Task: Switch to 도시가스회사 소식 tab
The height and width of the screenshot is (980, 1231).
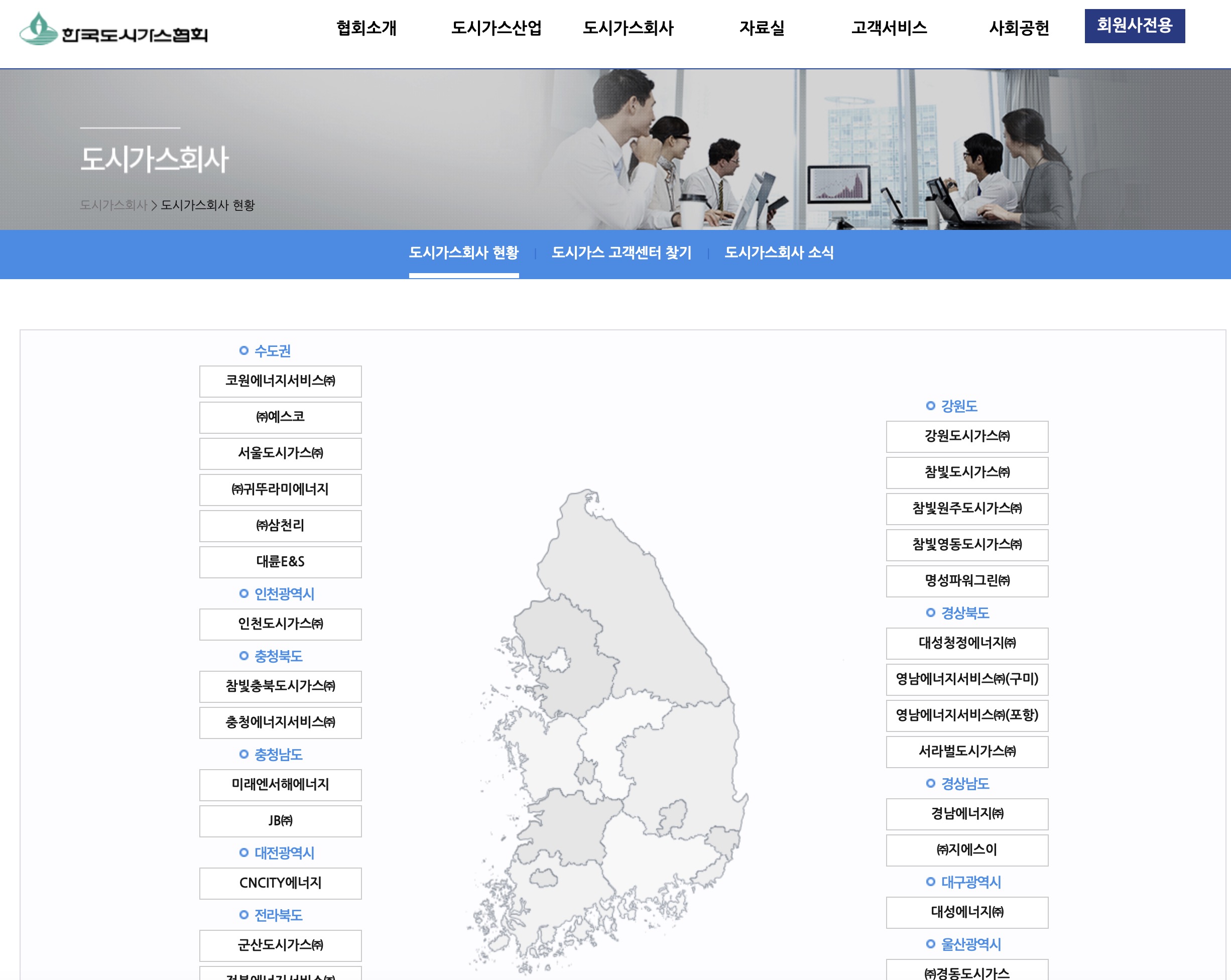Action: click(x=779, y=253)
